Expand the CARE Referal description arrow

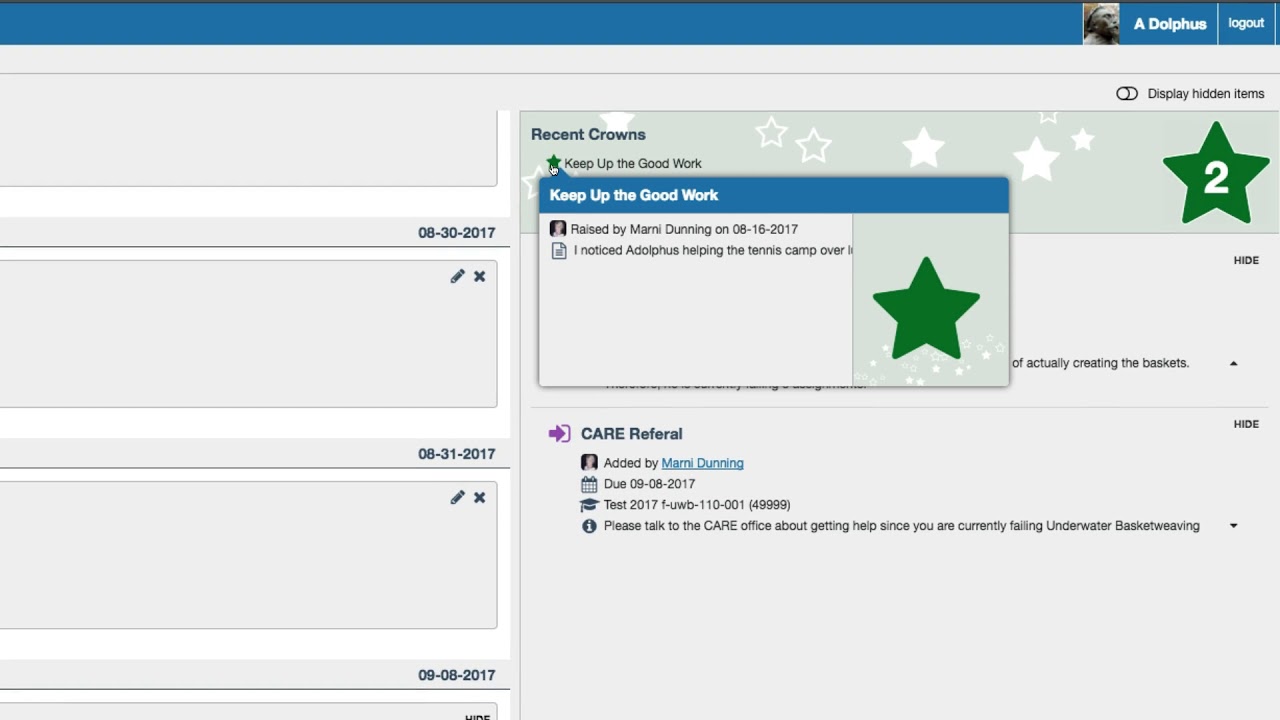click(x=1233, y=526)
